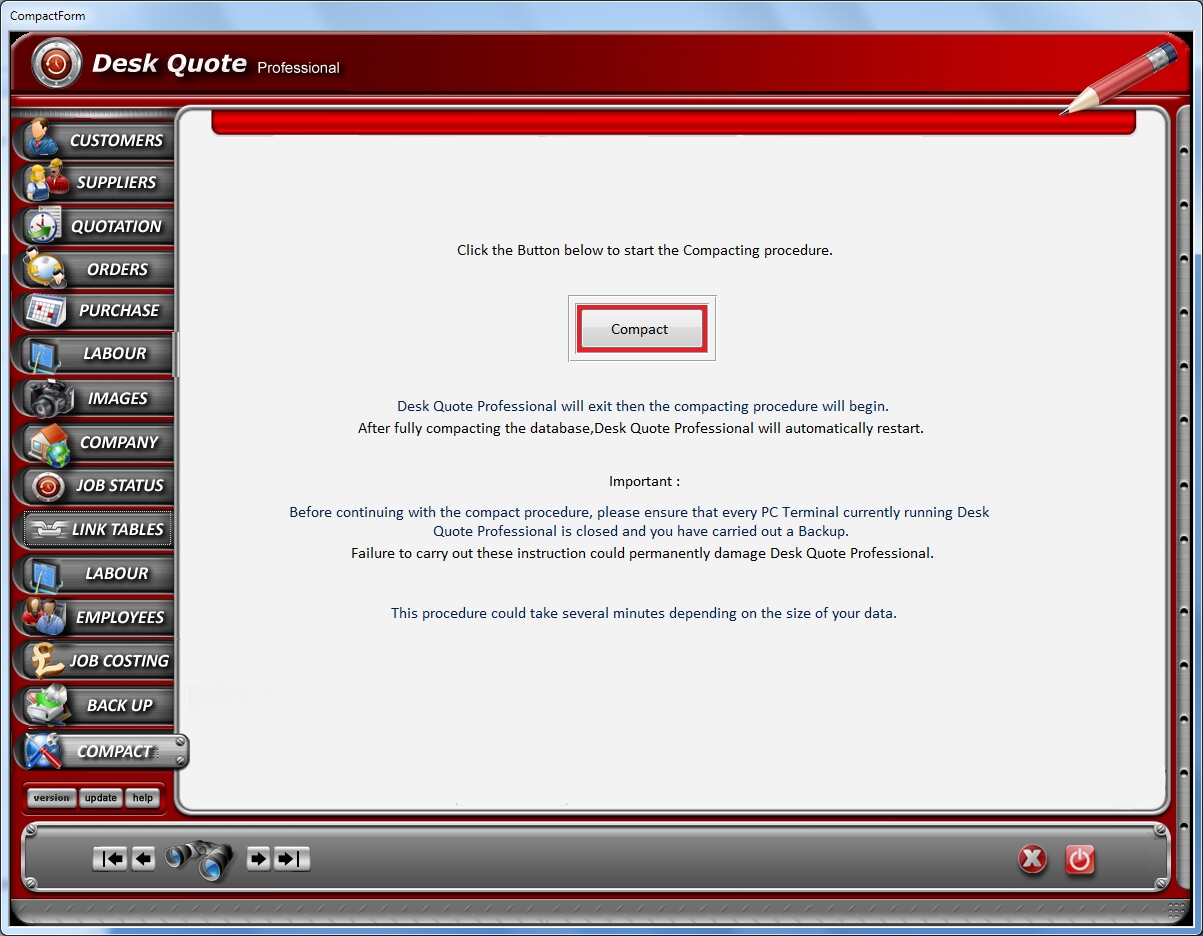The image size is (1203, 936).
Task: Open help with the small help button
Action: pos(143,798)
